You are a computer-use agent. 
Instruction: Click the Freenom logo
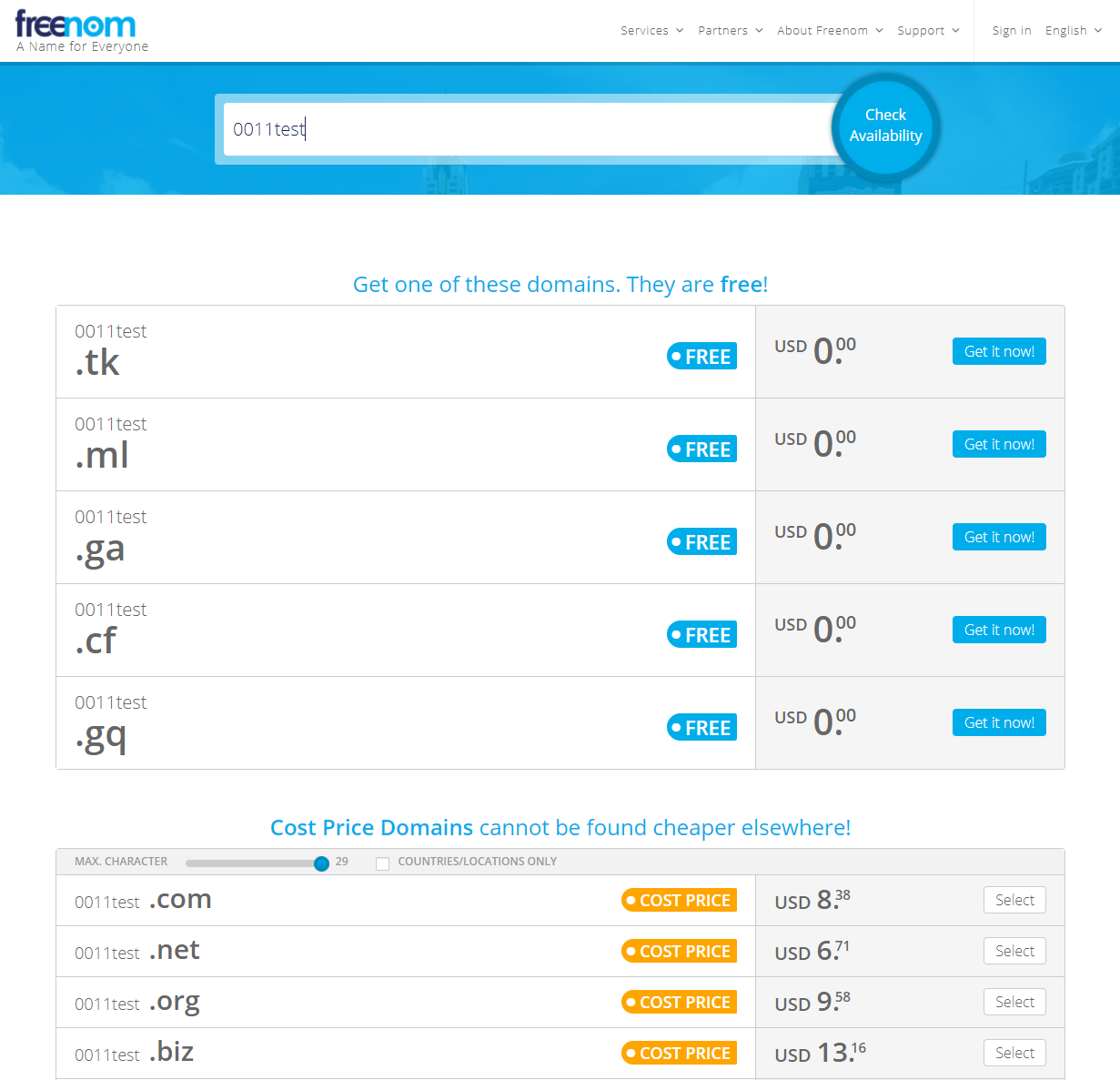pyautogui.click(x=76, y=25)
